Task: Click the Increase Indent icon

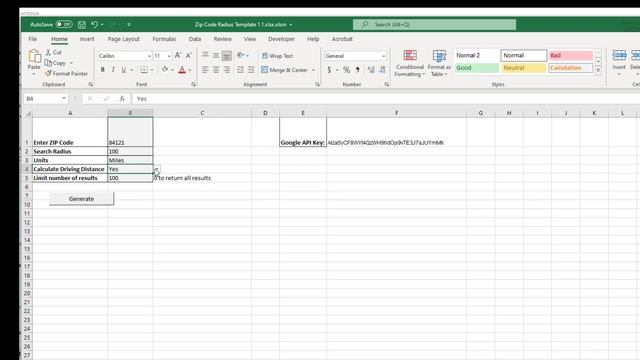Action: (251, 70)
